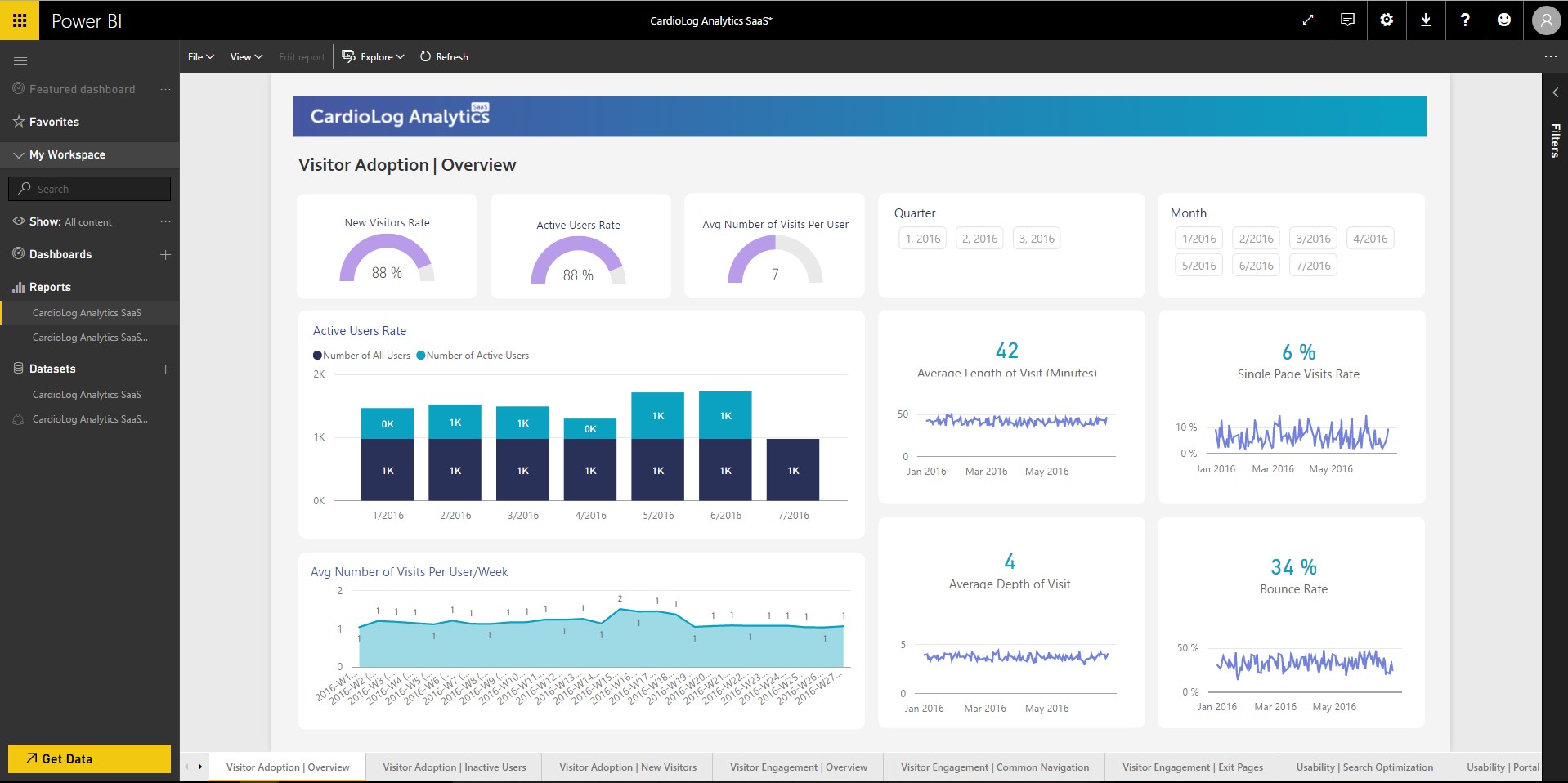
Task: Select the 7/2016 month slicer
Action: pyautogui.click(x=1313, y=266)
